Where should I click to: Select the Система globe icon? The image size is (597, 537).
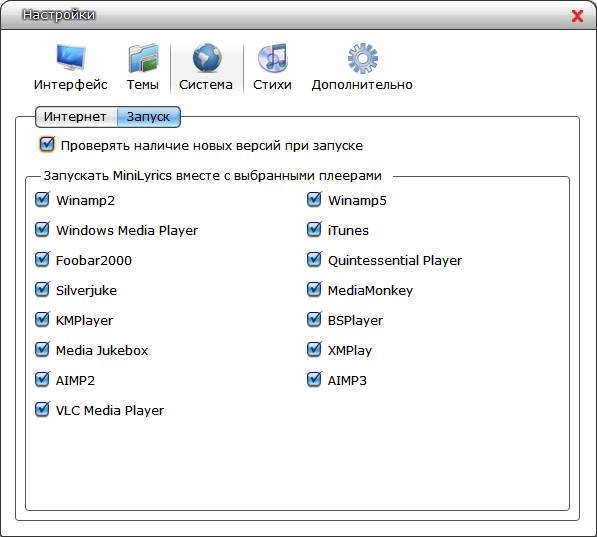click(207, 58)
